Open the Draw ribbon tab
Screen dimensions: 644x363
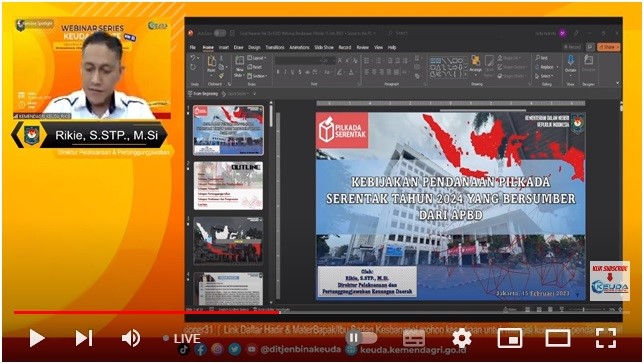coord(239,48)
